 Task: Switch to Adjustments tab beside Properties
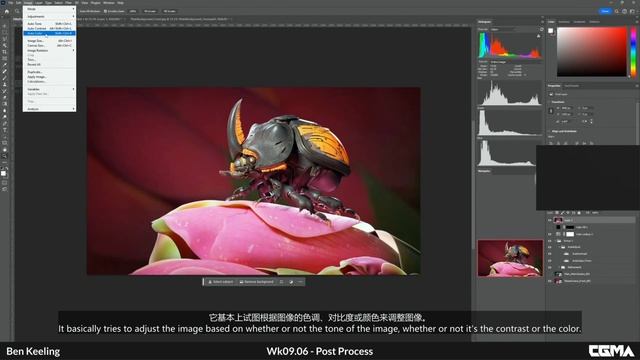[x=572, y=86]
